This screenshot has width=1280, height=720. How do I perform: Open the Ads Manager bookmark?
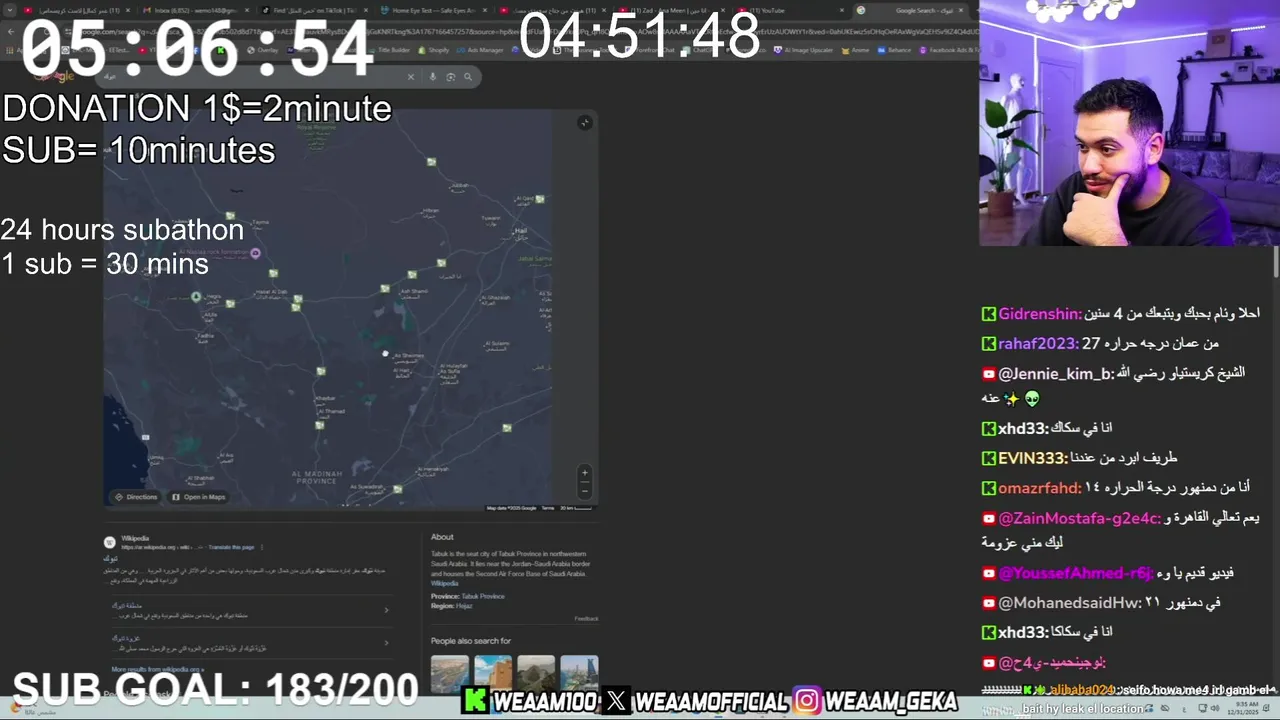pos(482,49)
